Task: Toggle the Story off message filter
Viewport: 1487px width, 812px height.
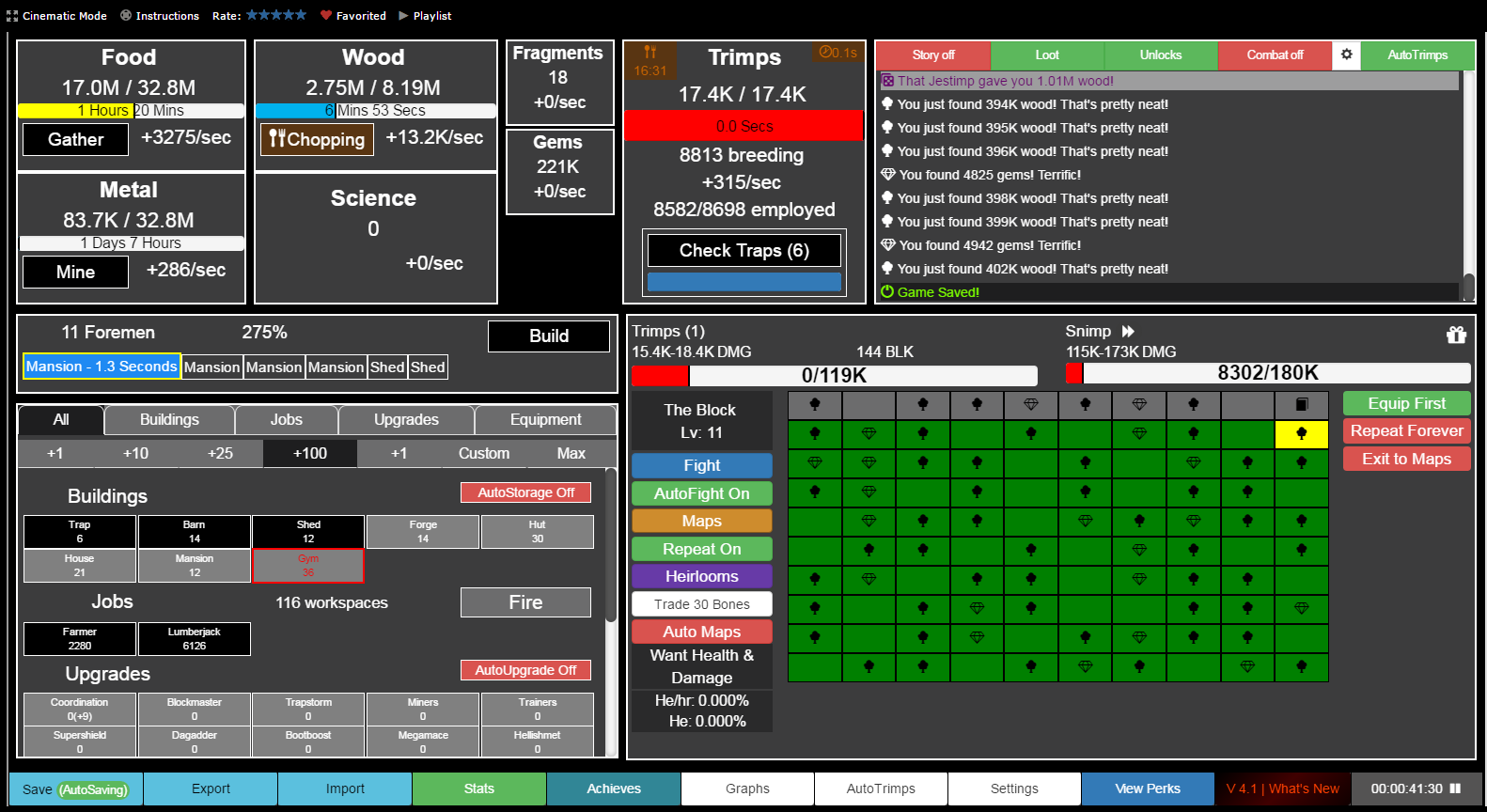Action: coord(933,55)
